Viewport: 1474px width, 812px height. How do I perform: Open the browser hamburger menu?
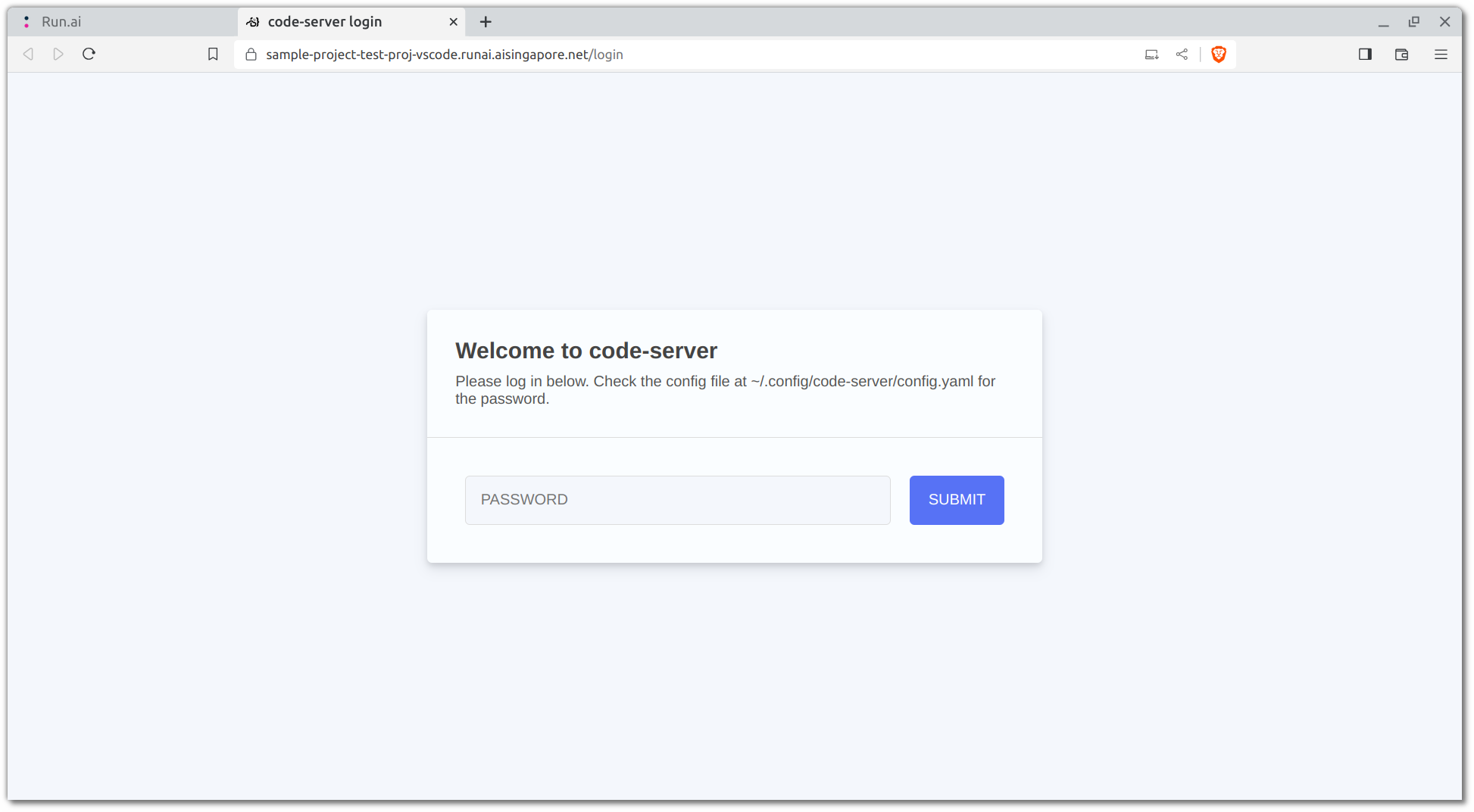[1441, 55]
